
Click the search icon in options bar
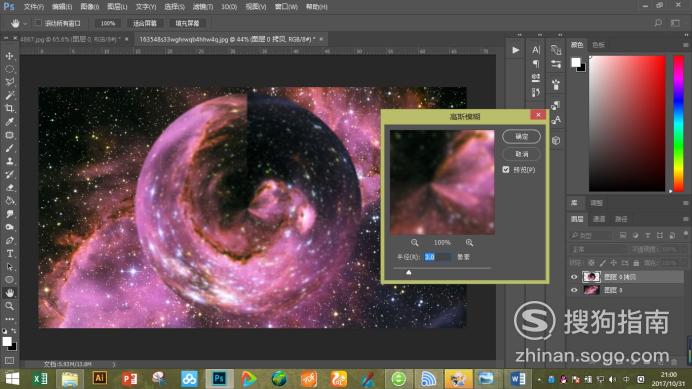click(658, 23)
